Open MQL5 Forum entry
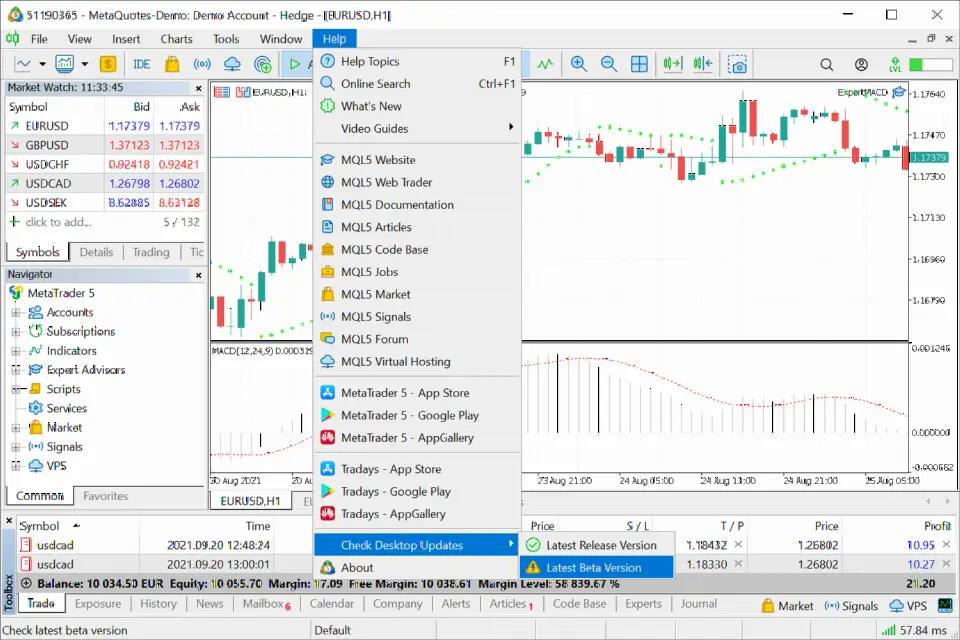This screenshot has height=640, width=960. [x=418, y=339]
